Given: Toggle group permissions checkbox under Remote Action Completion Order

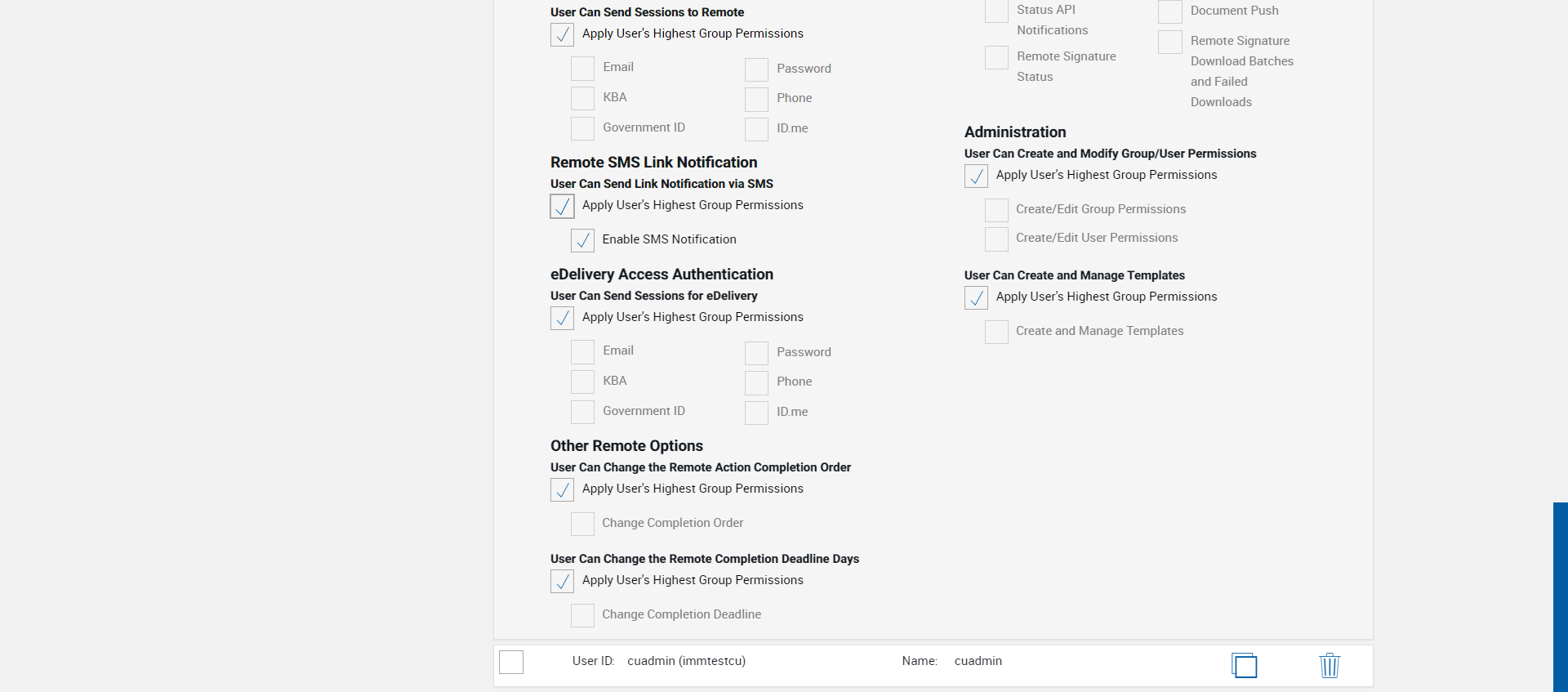Looking at the screenshot, I should coord(562,489).
